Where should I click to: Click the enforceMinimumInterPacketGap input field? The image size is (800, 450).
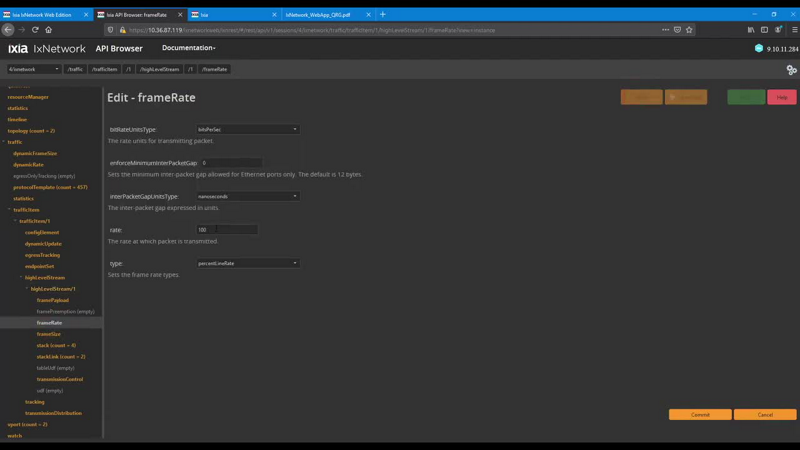(231, 163)
